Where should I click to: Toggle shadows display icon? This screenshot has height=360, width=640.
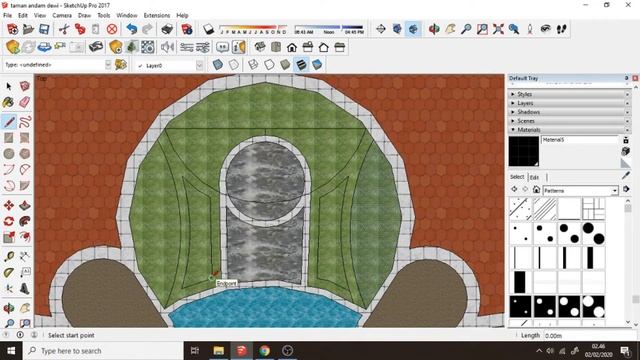tap(209, 29)
